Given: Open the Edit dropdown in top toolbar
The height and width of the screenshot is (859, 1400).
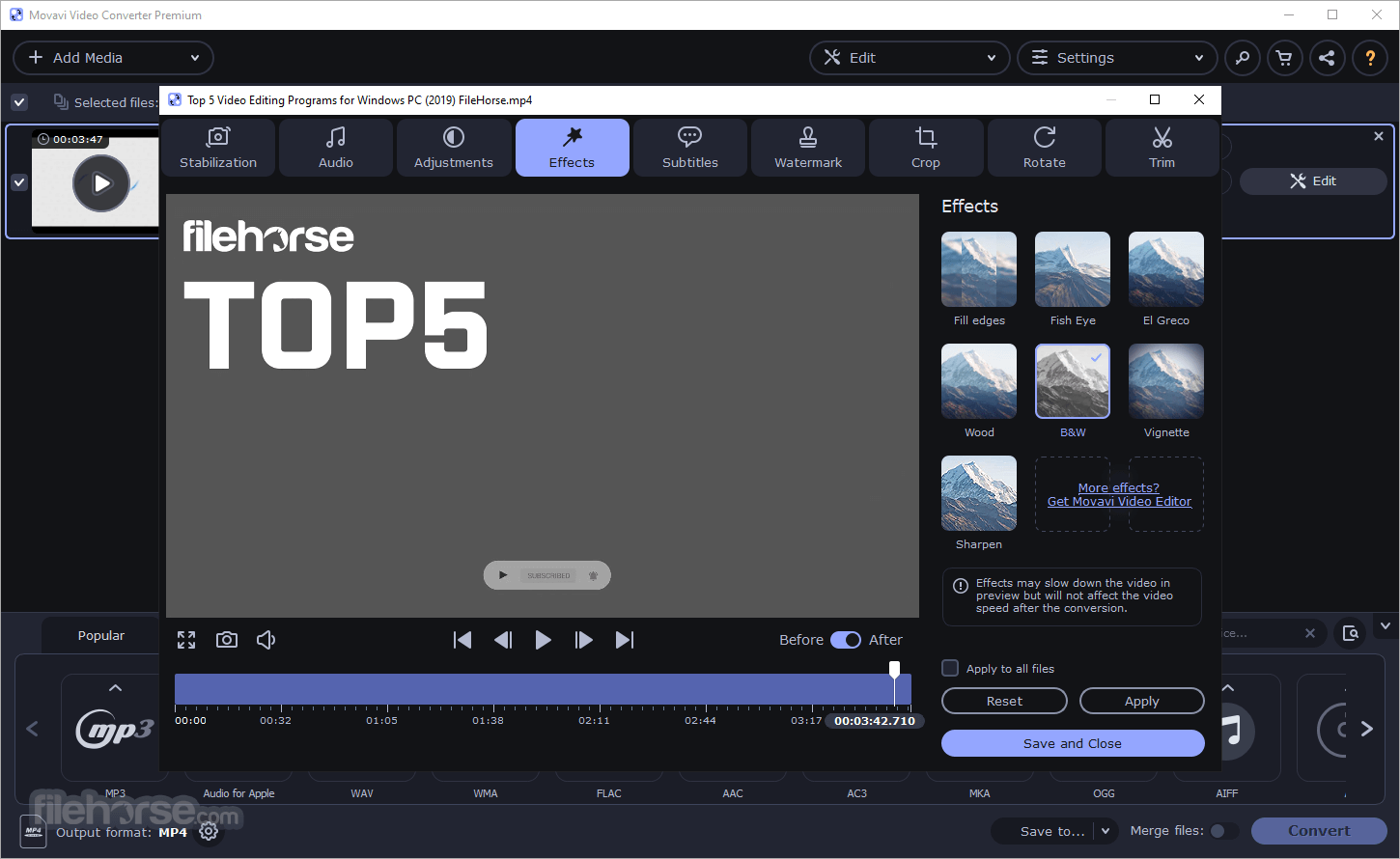Looking at the screenshot, I should coord(910,58).
